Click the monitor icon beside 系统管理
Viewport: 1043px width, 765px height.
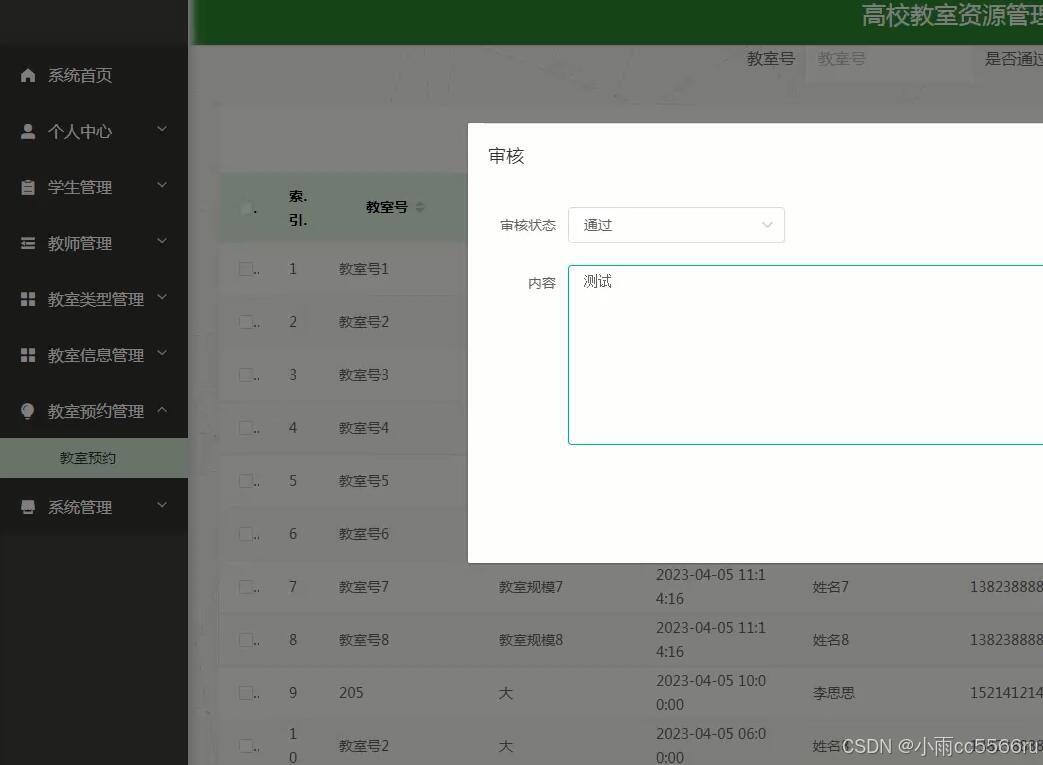pos(28,506)
